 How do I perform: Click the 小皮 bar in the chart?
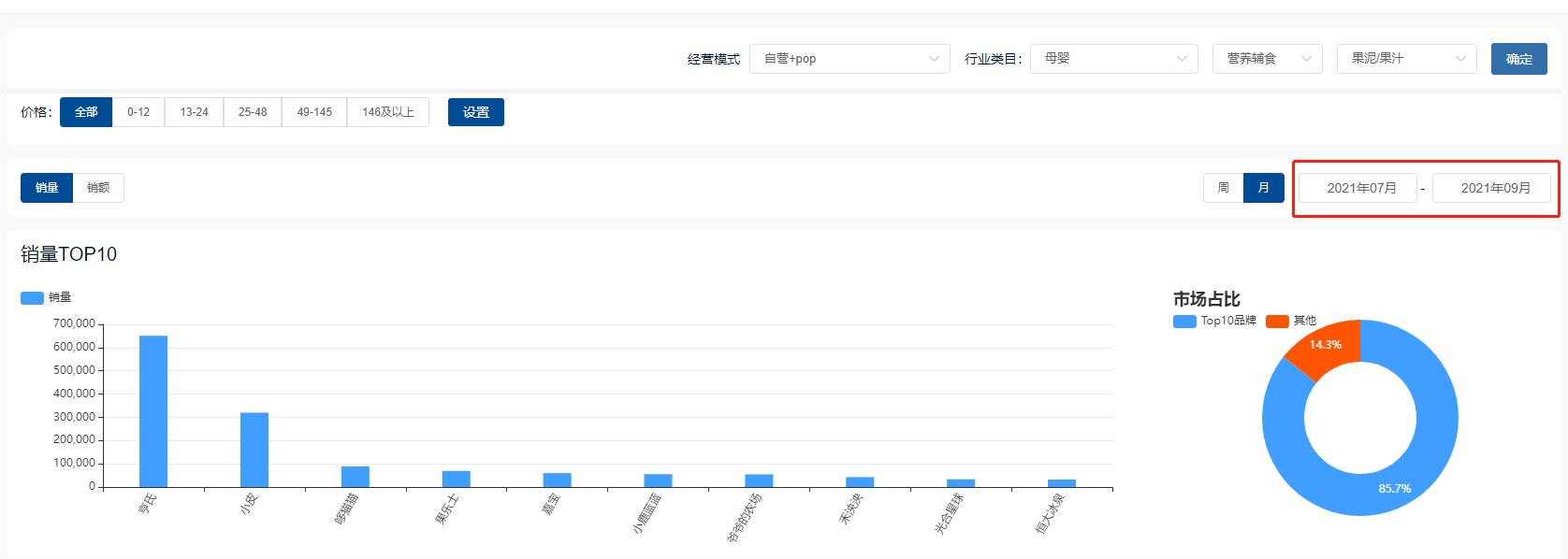point(254,450)
